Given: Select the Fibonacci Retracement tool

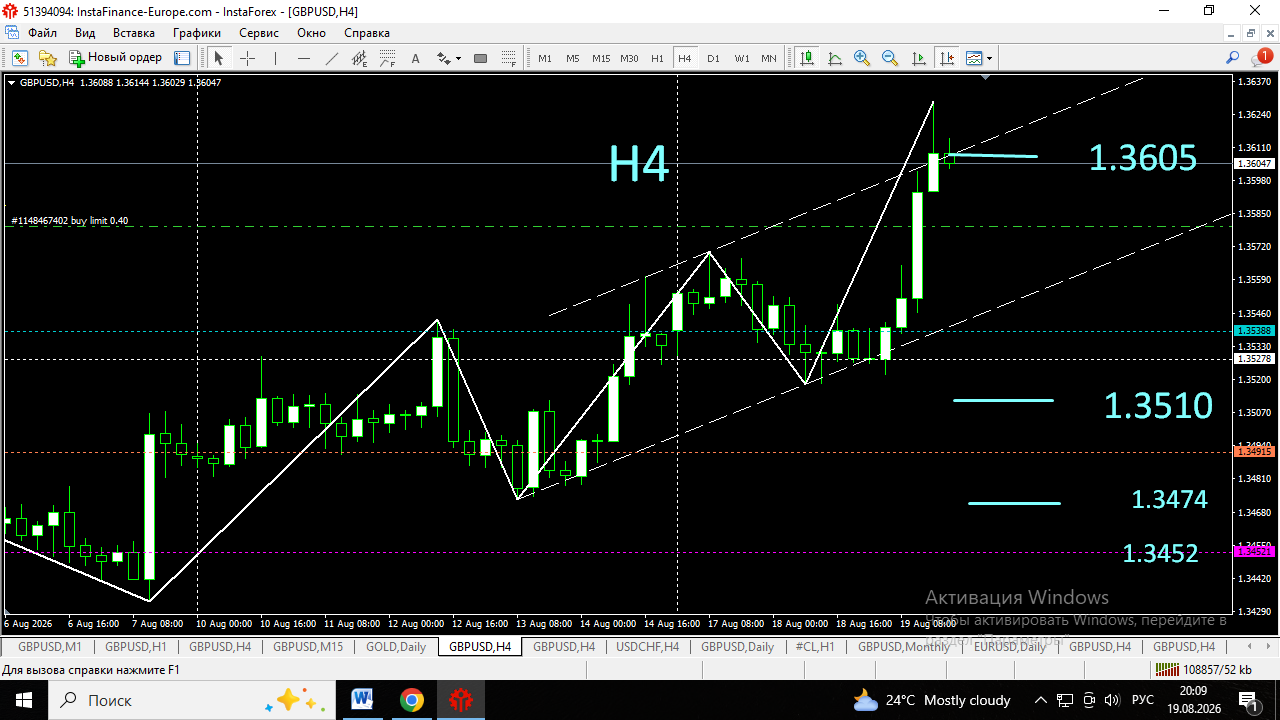Looking at the screenshot, I should coord(387,58).
